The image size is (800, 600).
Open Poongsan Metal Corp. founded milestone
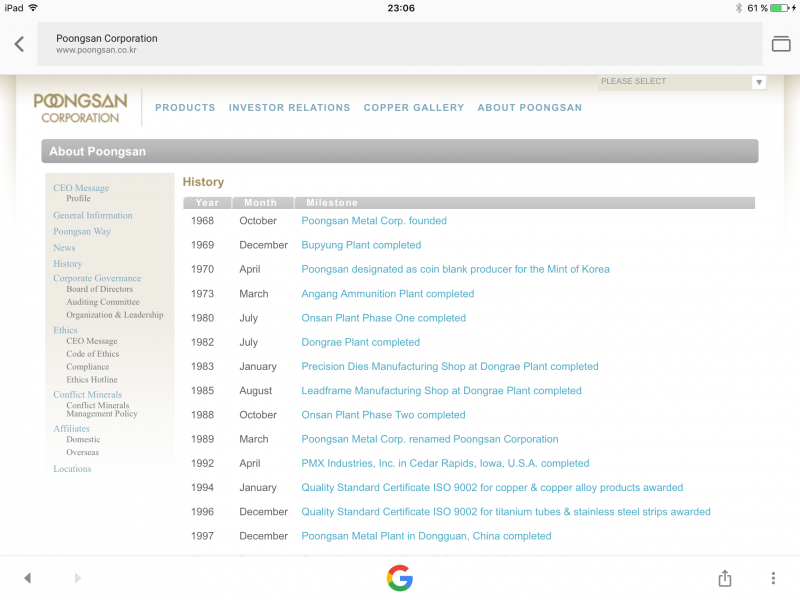coord(374,221)
